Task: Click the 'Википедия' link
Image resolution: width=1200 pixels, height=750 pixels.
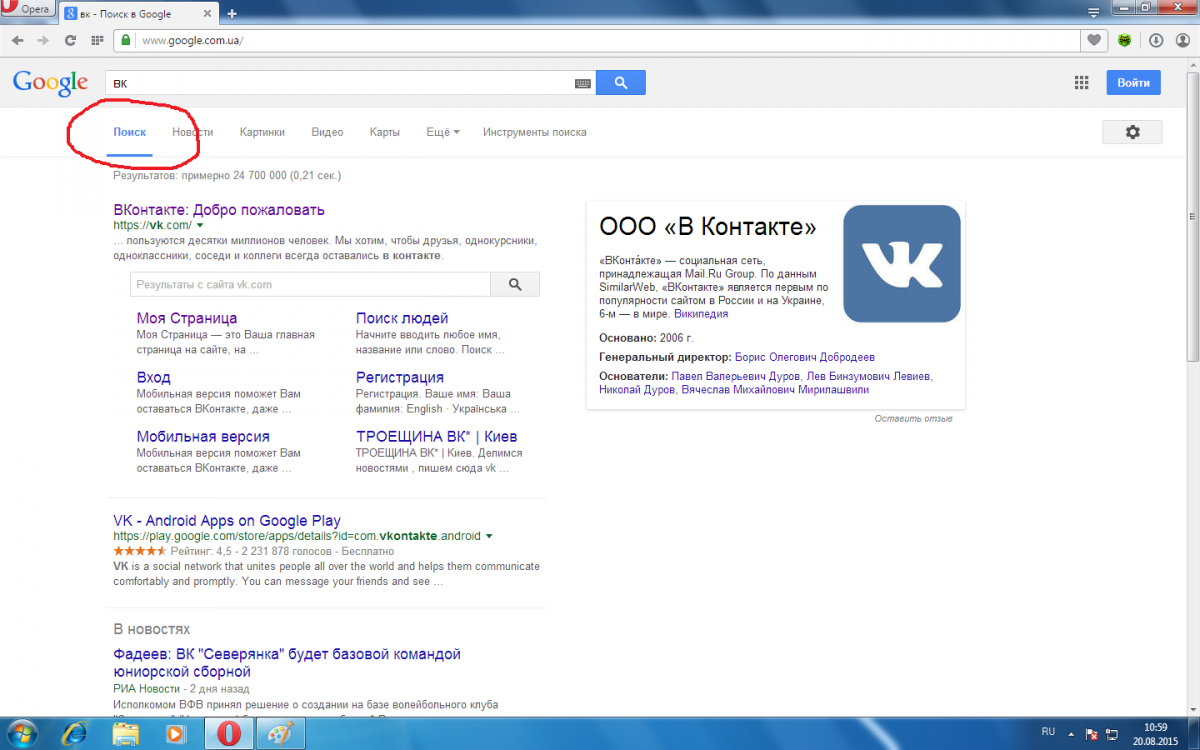Action: point(701,314)
